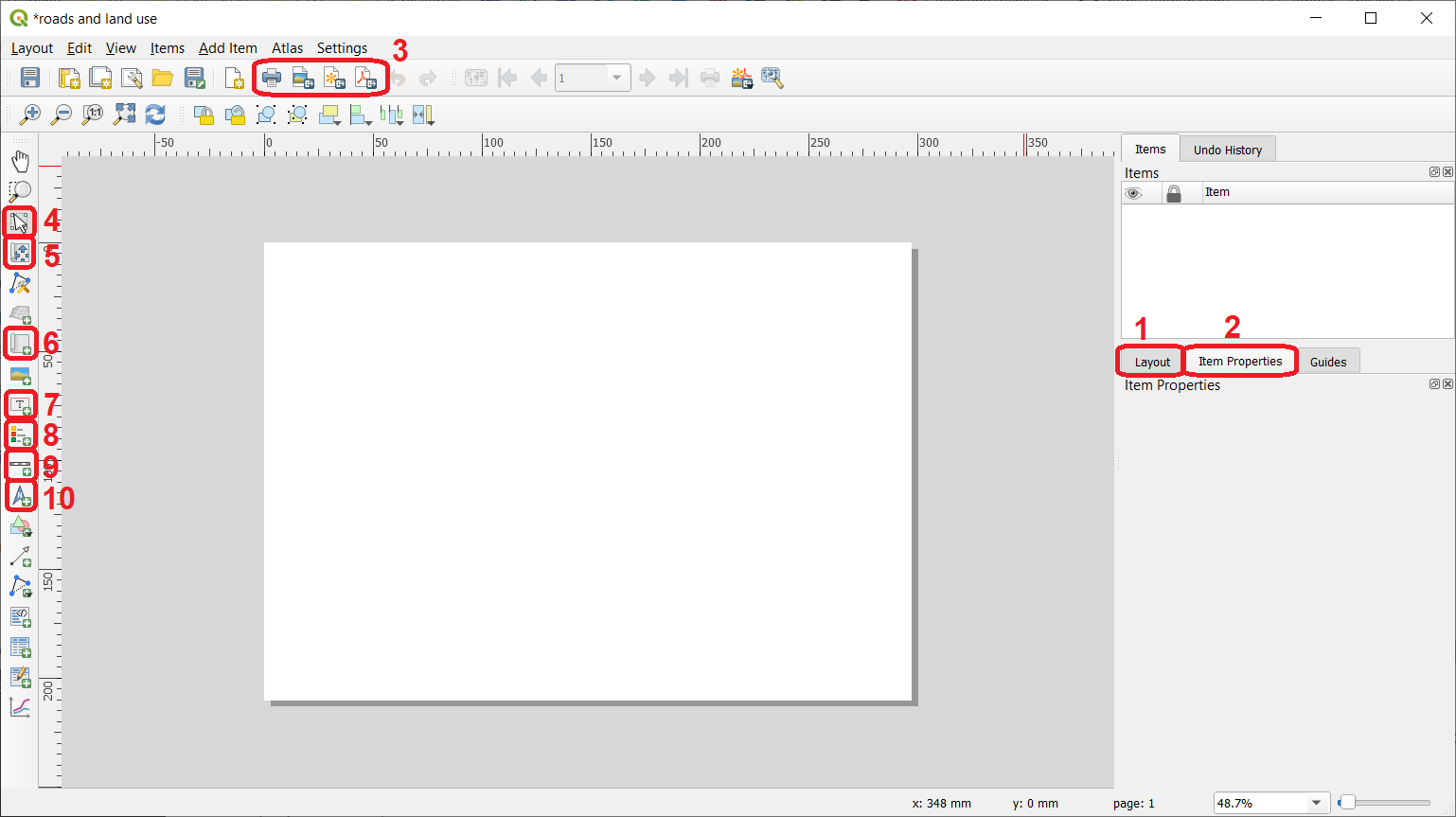Choose the Add Elevation Profile tool
Image resolution: width=1456 pixels, height=817 pixels.
(20, 708)
